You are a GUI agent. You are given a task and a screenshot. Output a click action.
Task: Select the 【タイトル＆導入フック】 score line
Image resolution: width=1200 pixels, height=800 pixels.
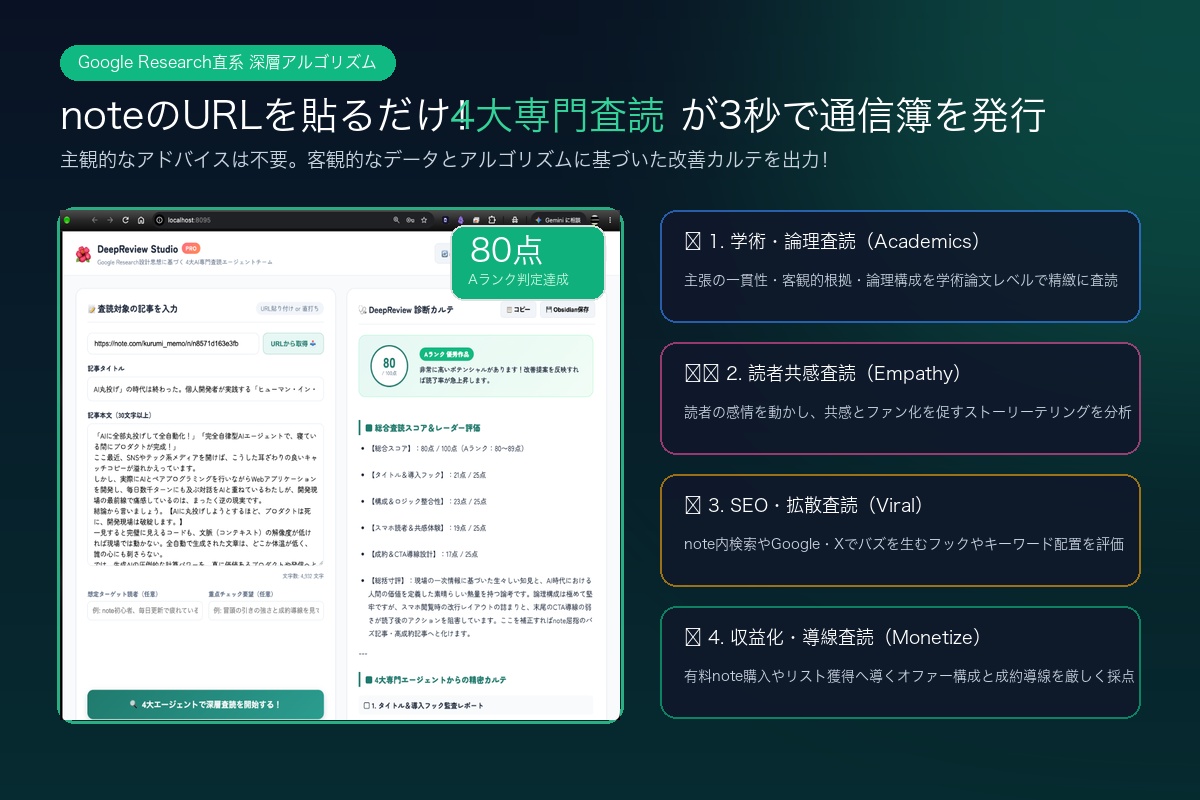429,475
